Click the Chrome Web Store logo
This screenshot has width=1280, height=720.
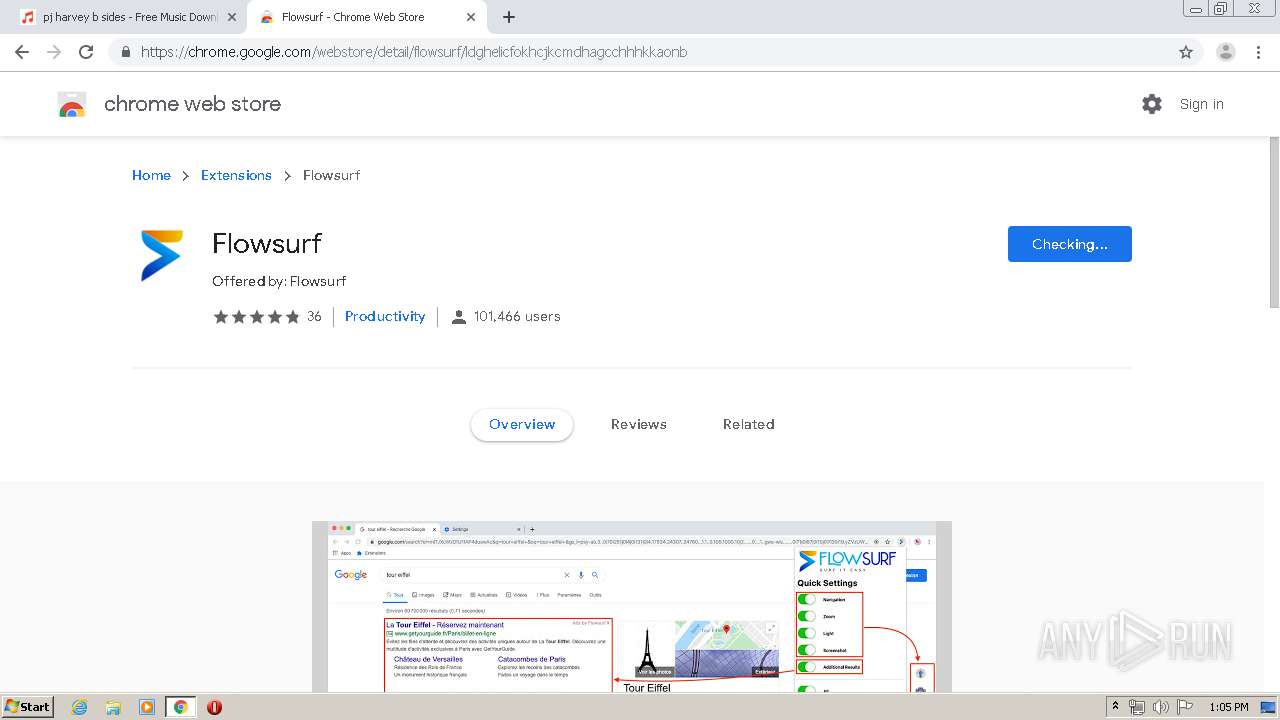click(72, 104)
